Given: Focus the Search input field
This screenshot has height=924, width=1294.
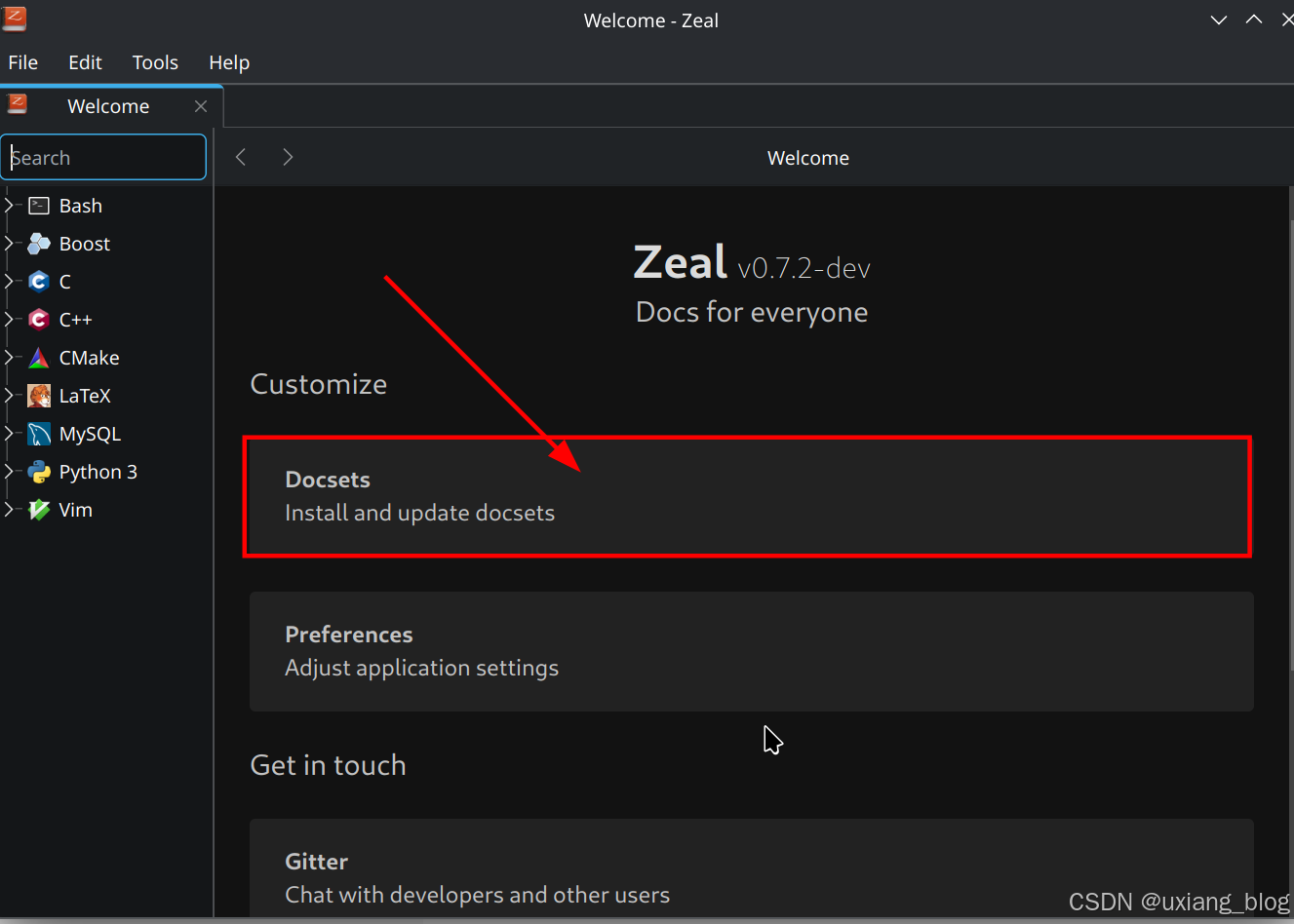Looking at the screenshot, I should point(103,157).
